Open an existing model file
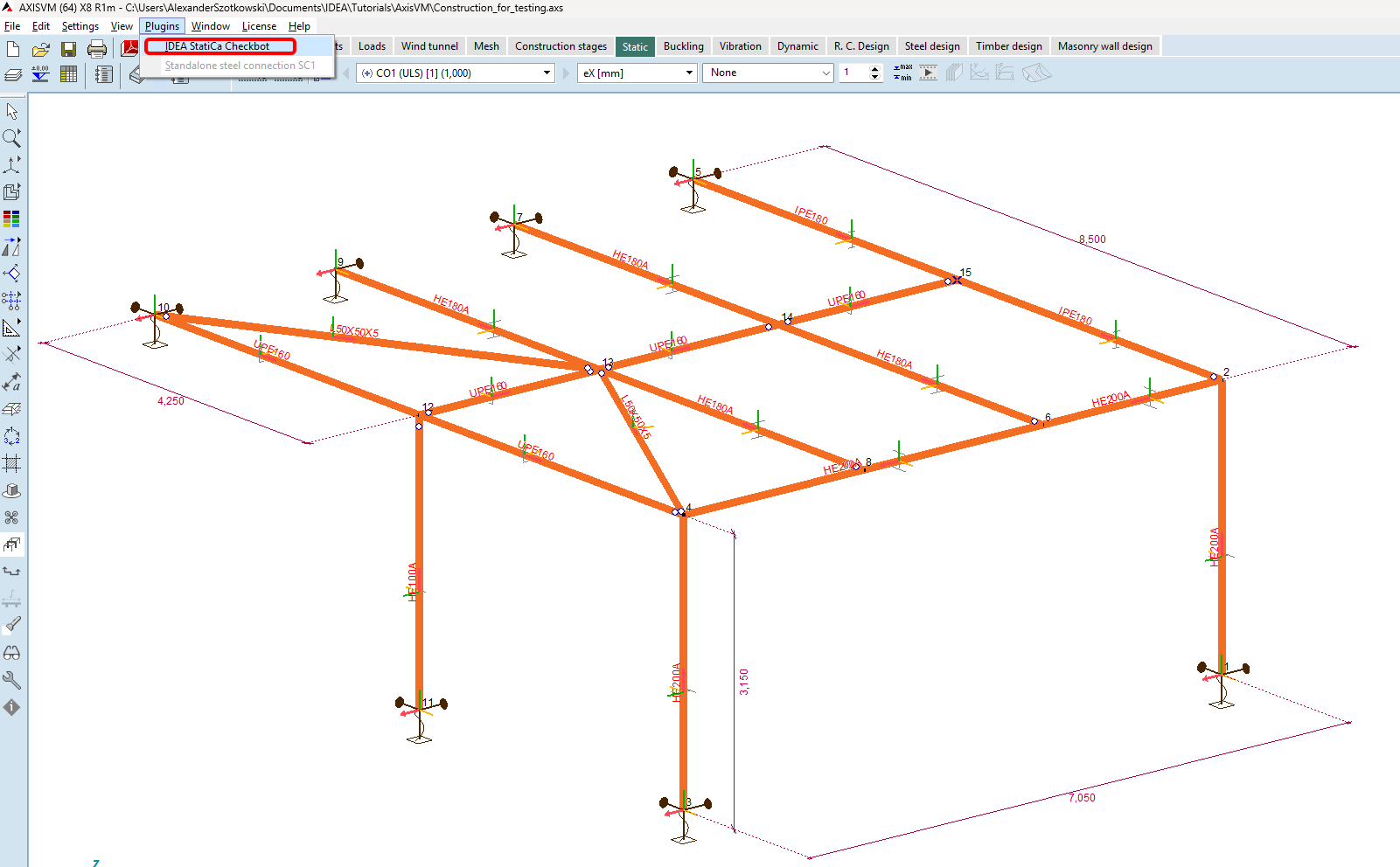The height and width of the screenshot is (867, 1400). coord(41,49)
